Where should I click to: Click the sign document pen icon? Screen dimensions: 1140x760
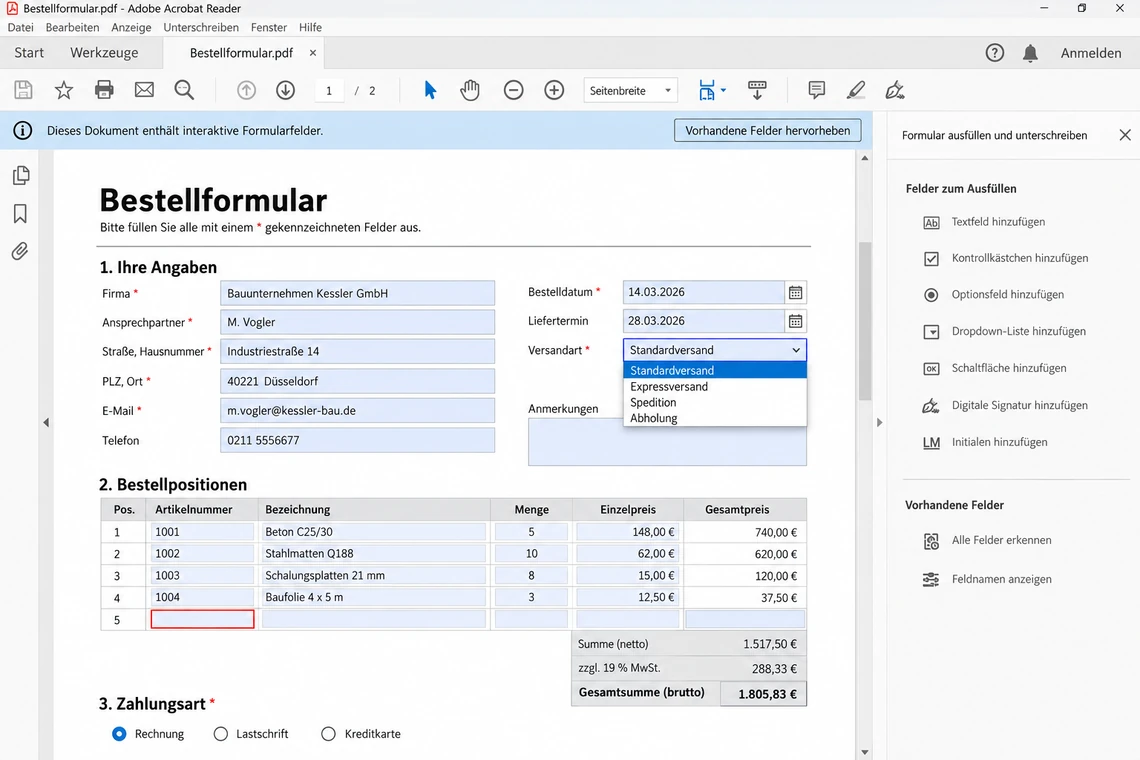(895, 90)
